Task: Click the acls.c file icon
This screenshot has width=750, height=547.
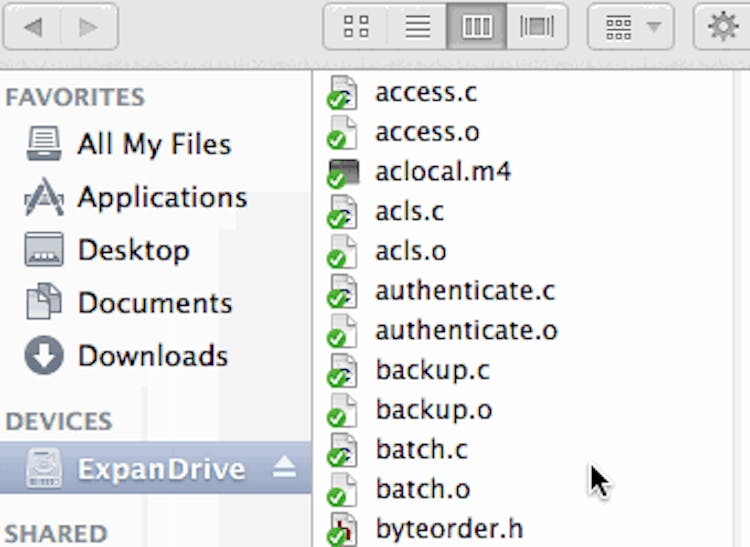Action: [342, 212]
